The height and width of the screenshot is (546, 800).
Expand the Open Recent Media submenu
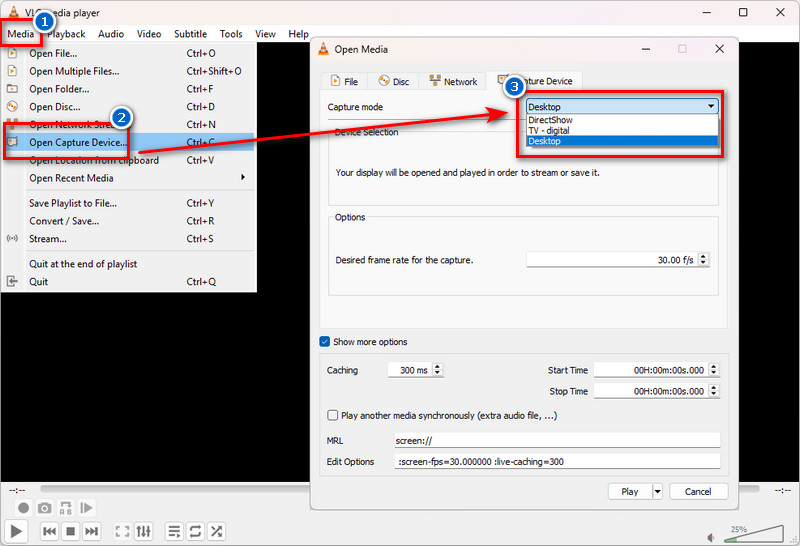pyautogui.click(x=129, y=178)
